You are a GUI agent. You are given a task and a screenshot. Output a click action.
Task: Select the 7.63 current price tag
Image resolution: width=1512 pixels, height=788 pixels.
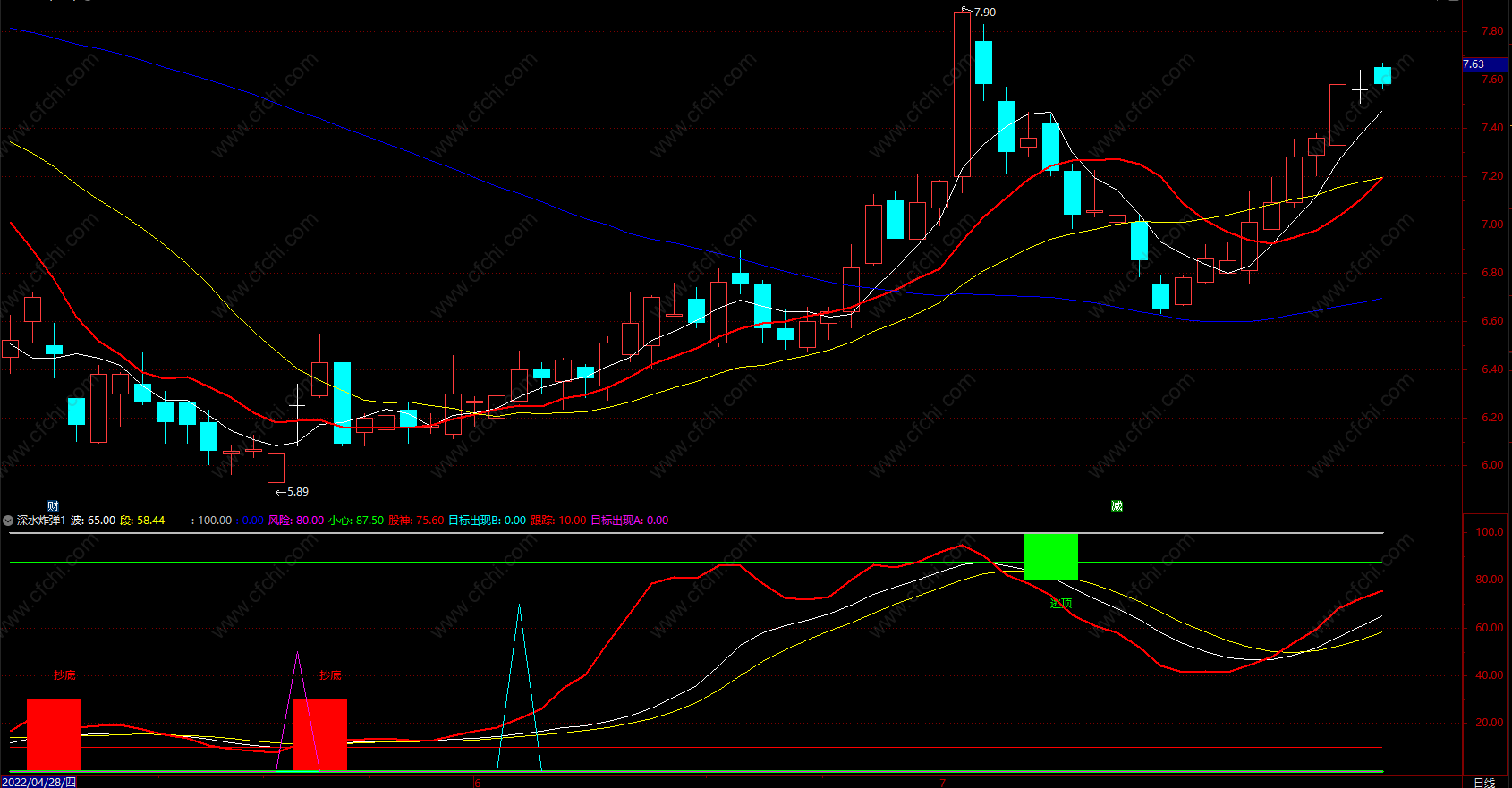[x=1485, y=64]
